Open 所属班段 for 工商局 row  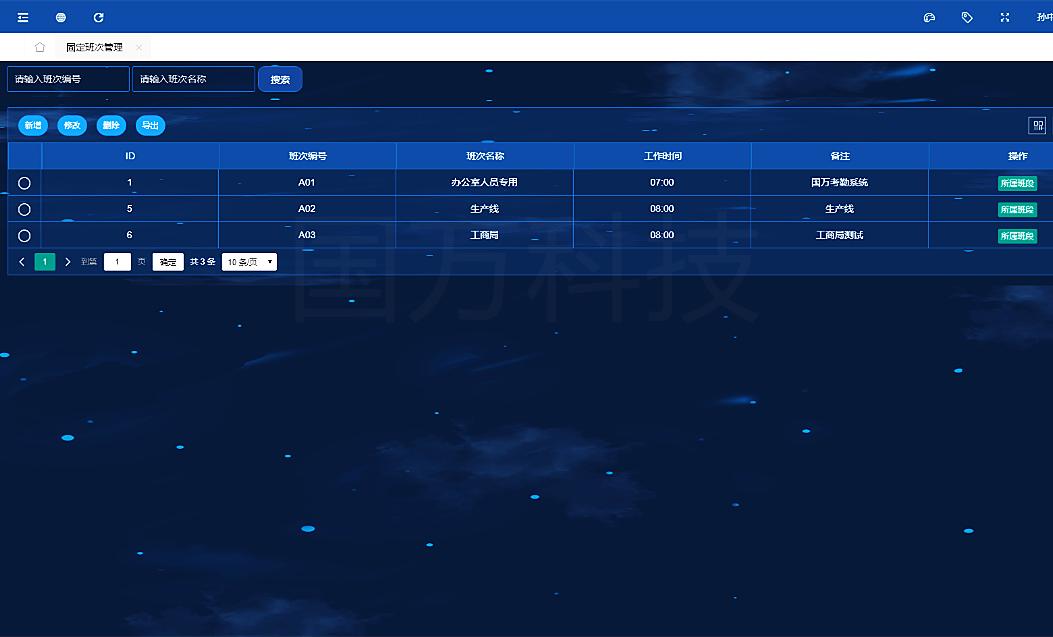[x=1017, y=236]
